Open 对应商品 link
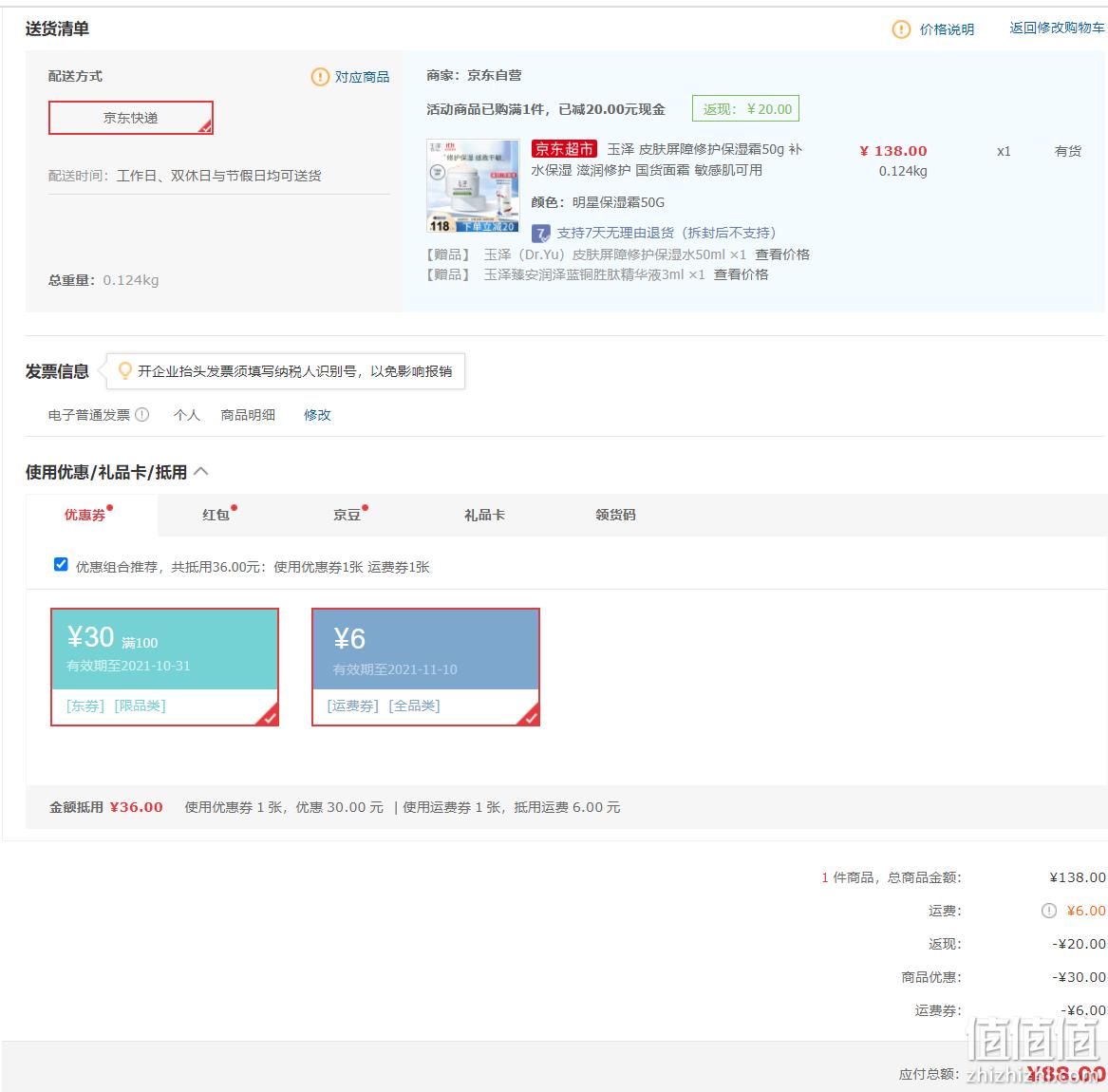 coord(362,76)
